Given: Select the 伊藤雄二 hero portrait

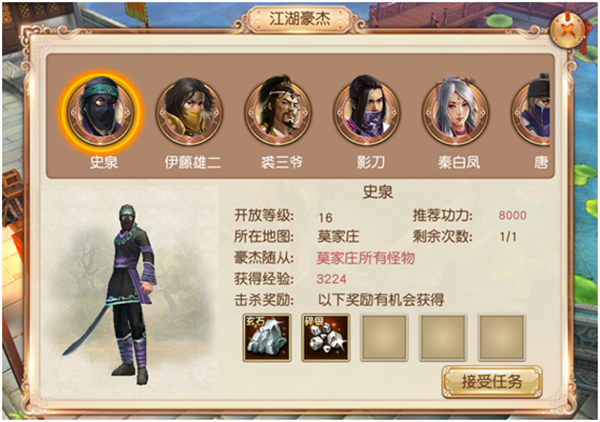Looking at the screenshot, I should tap(189, 112).
